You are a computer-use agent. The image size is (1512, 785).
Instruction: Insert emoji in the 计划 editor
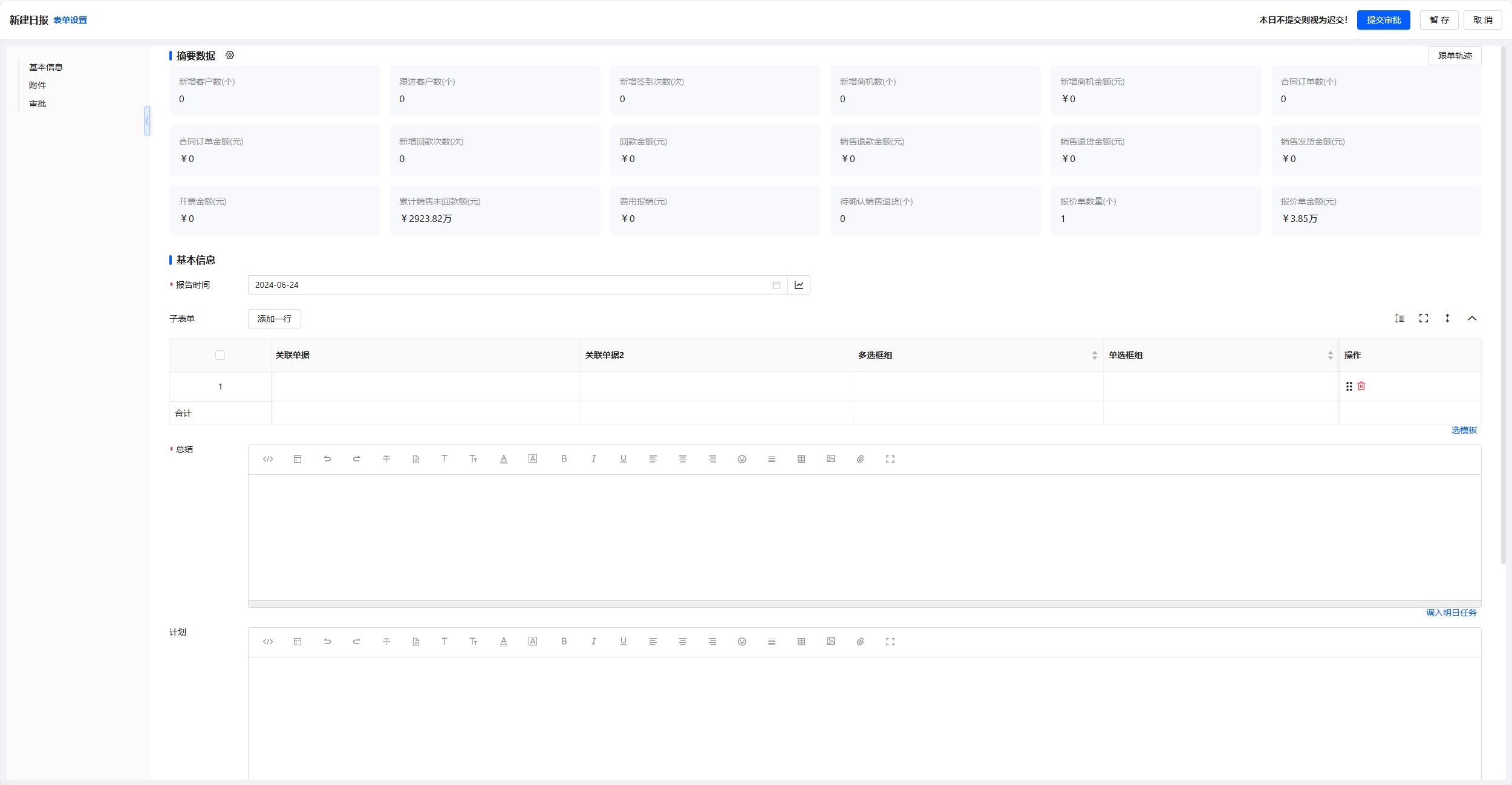(742, 642)
